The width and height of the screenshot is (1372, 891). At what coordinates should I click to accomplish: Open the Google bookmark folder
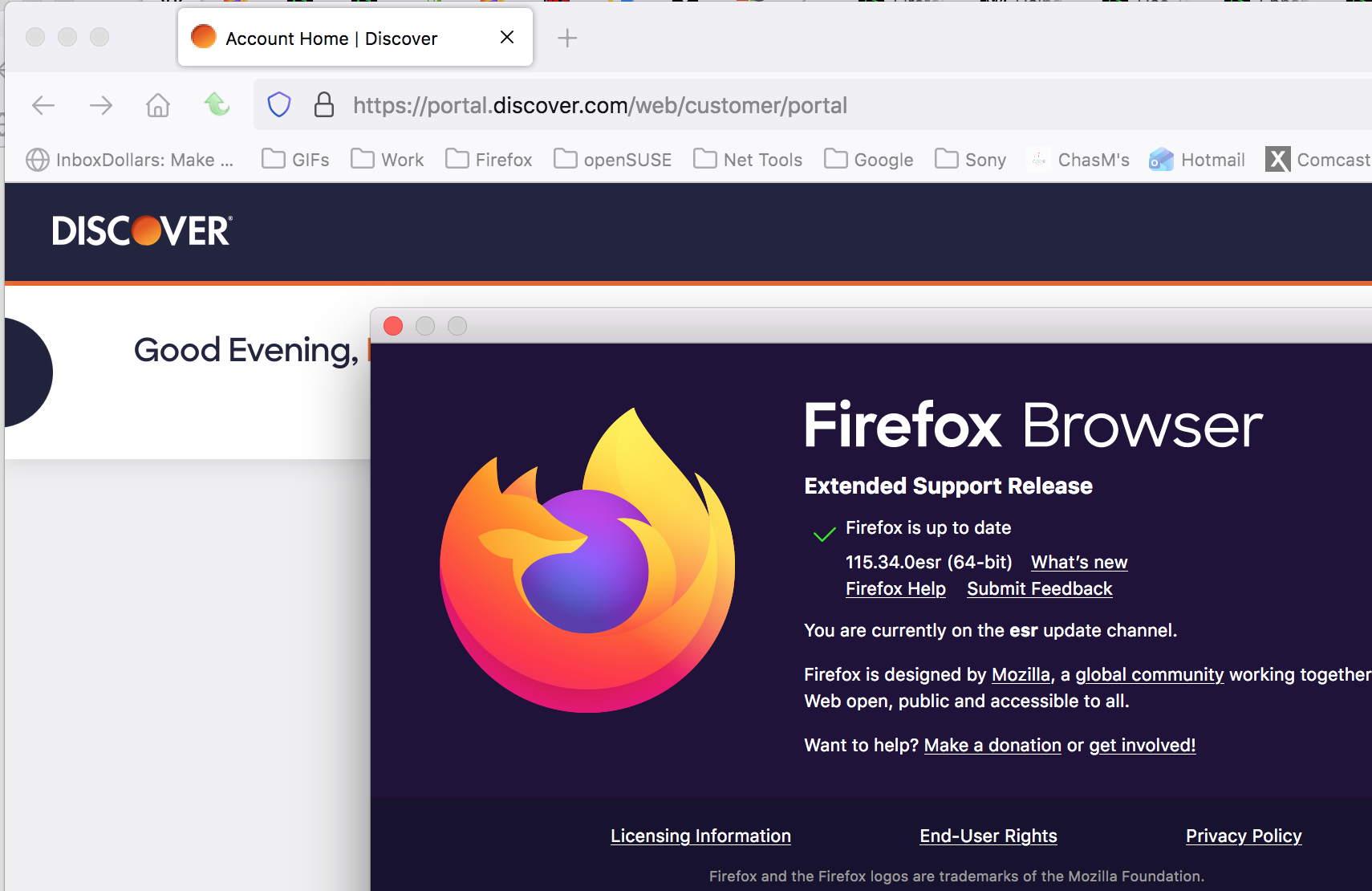pos(869,160)
